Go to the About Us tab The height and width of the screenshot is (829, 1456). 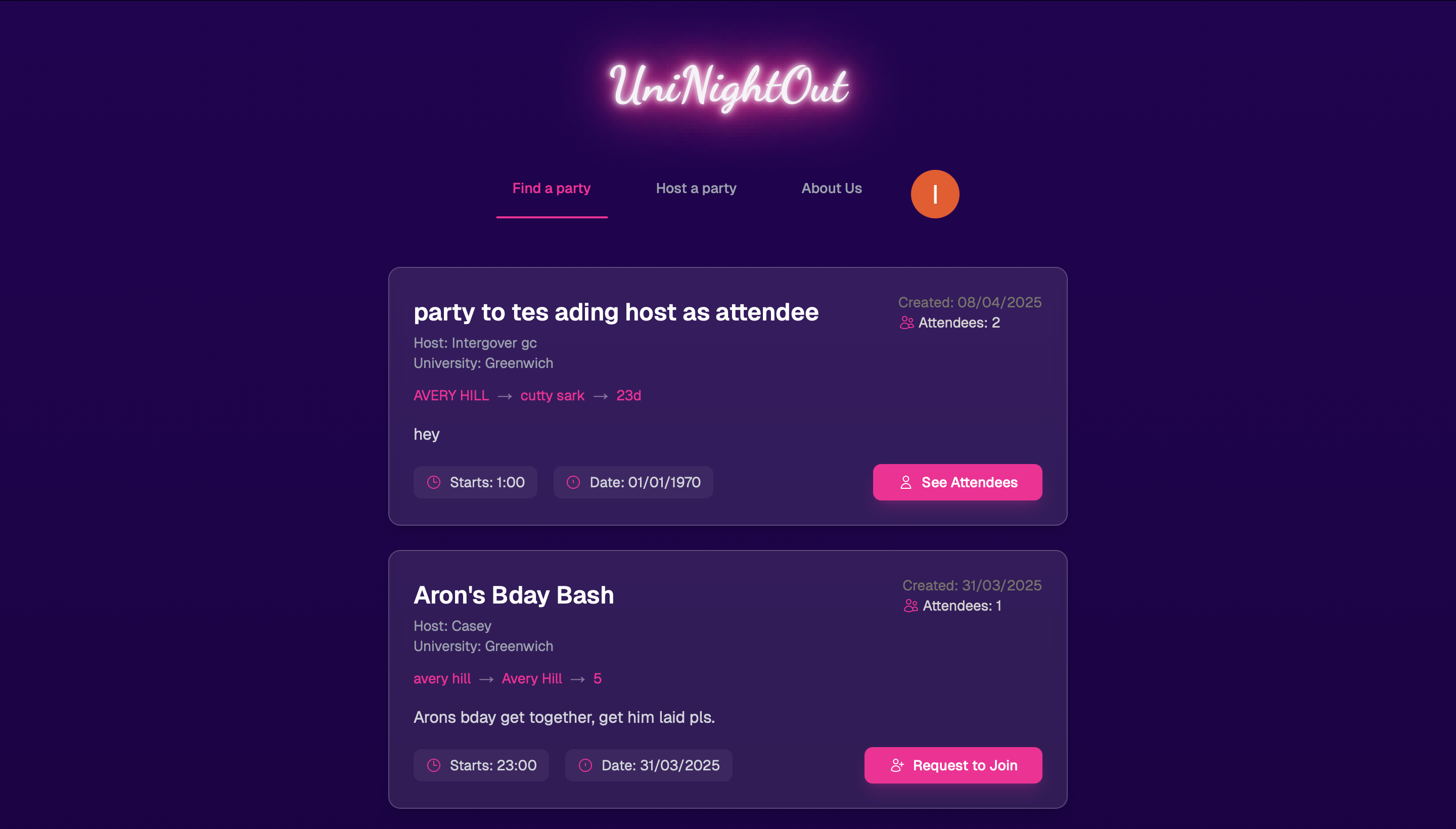[831, 189]
